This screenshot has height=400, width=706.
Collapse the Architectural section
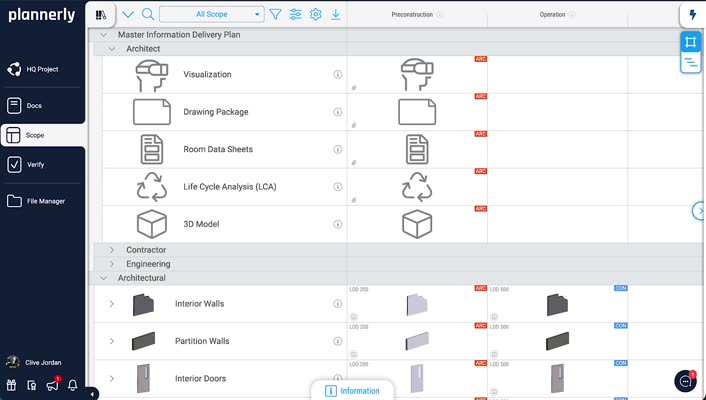click(103, 278)
